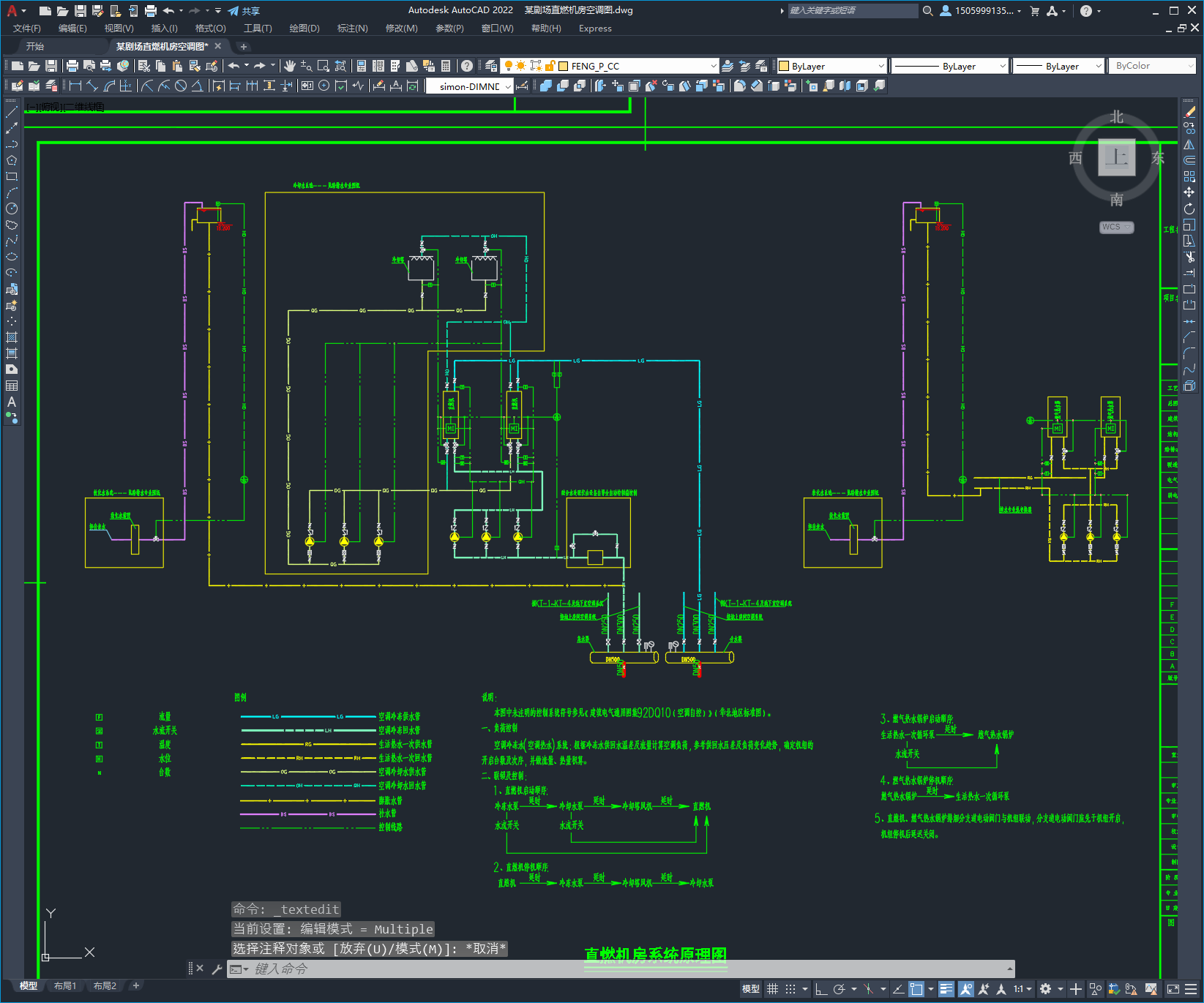
Task: Select the Line tool in left toolbar
Action: click(x=12, y=112)
